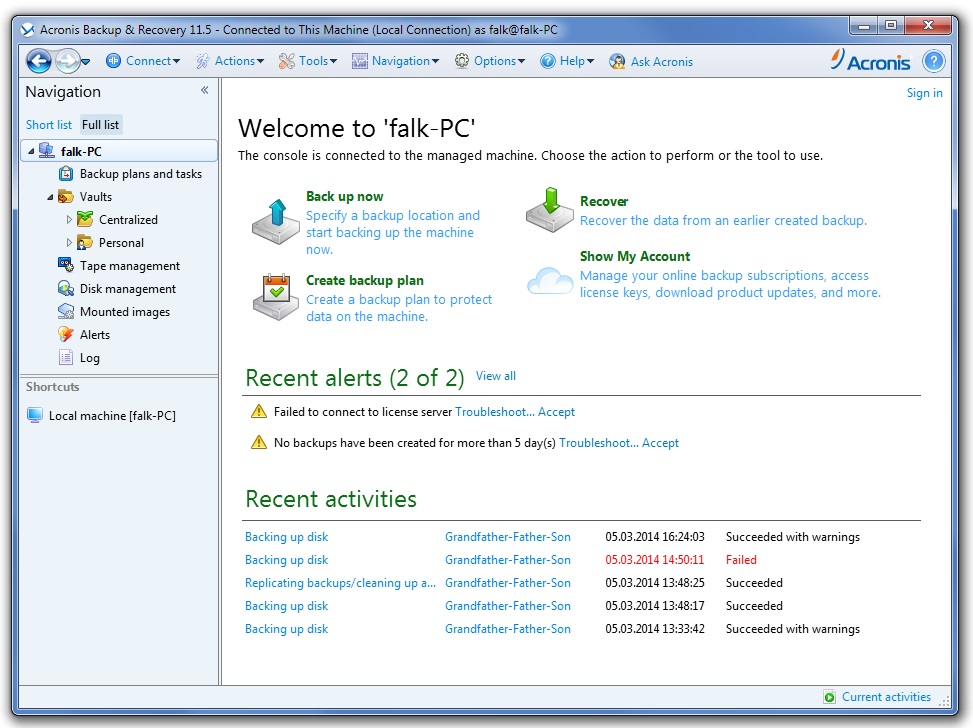Click the Show My Account cloud icon
This screenshot has width=973, height=728.
coord(550,278)
